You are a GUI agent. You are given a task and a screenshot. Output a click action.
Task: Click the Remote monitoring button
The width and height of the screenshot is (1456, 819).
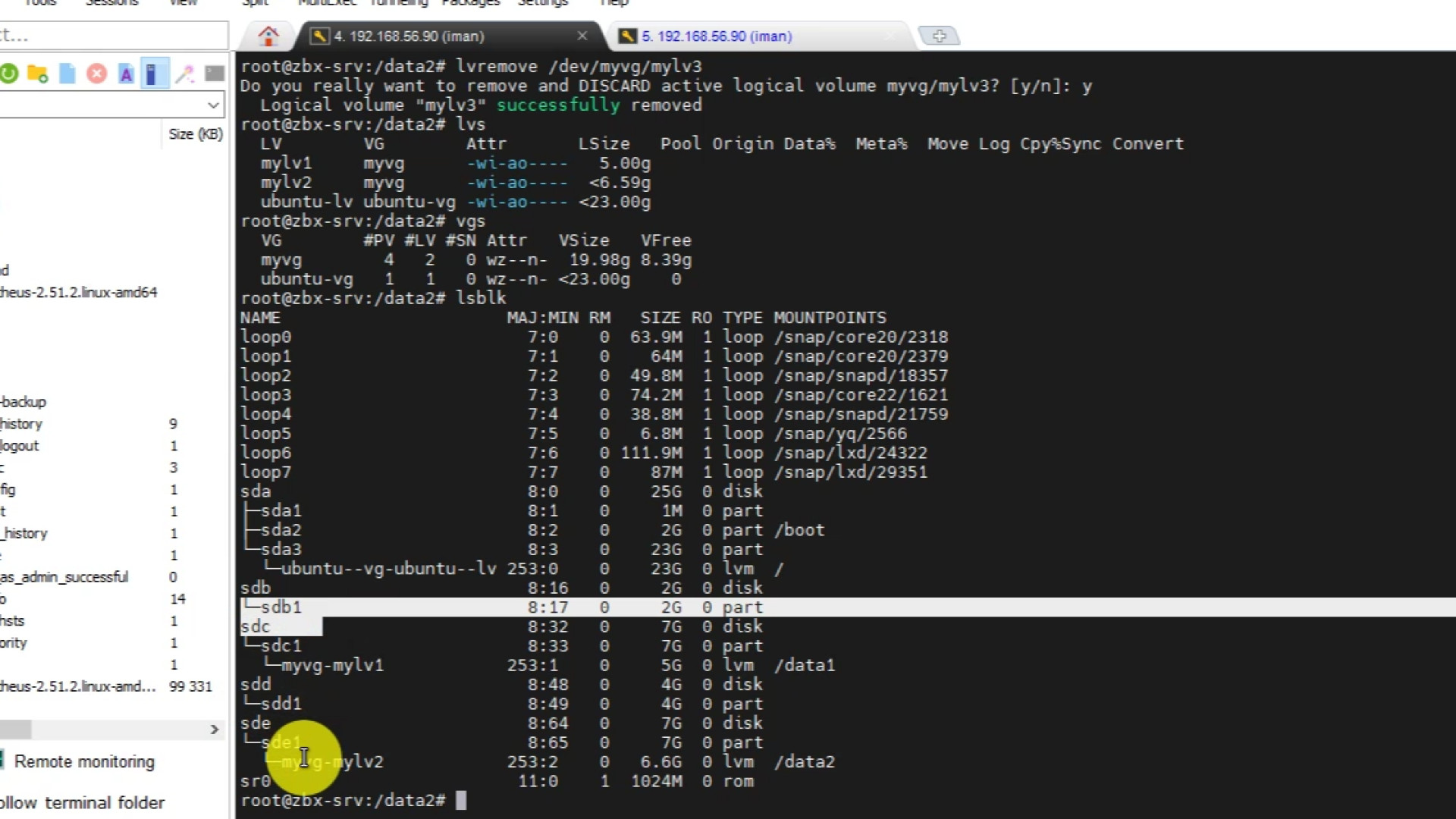pos(83,761)
